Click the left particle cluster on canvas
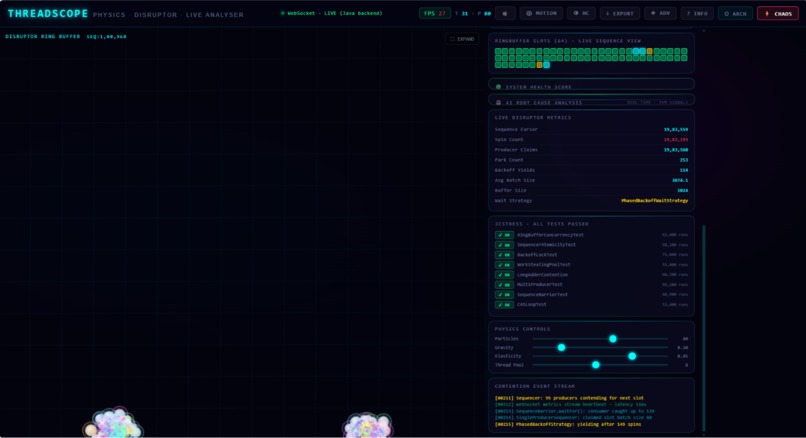Image resolution: width=806 pixels, height=438 pixels. pos(112,424)
